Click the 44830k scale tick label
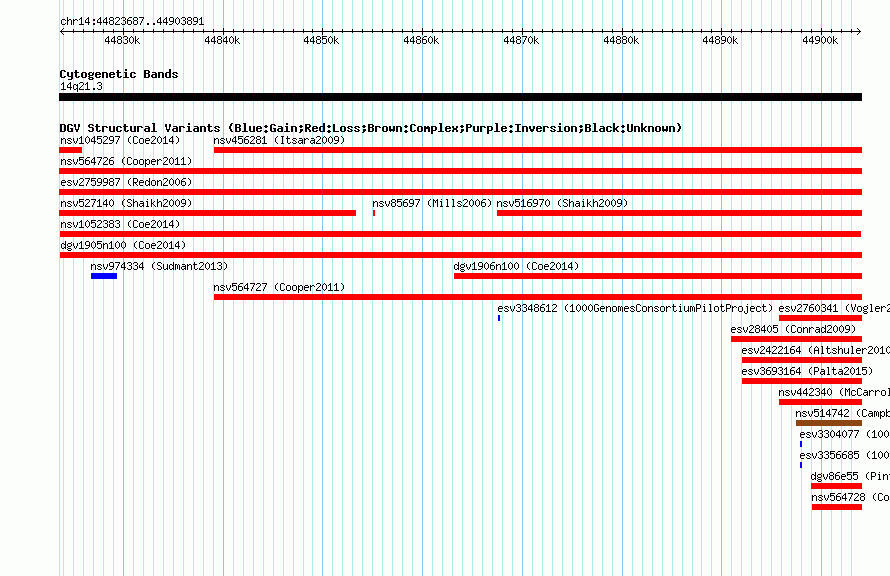Image resolution: width=890 pixels, height=576 pixels. pos(122,40)
